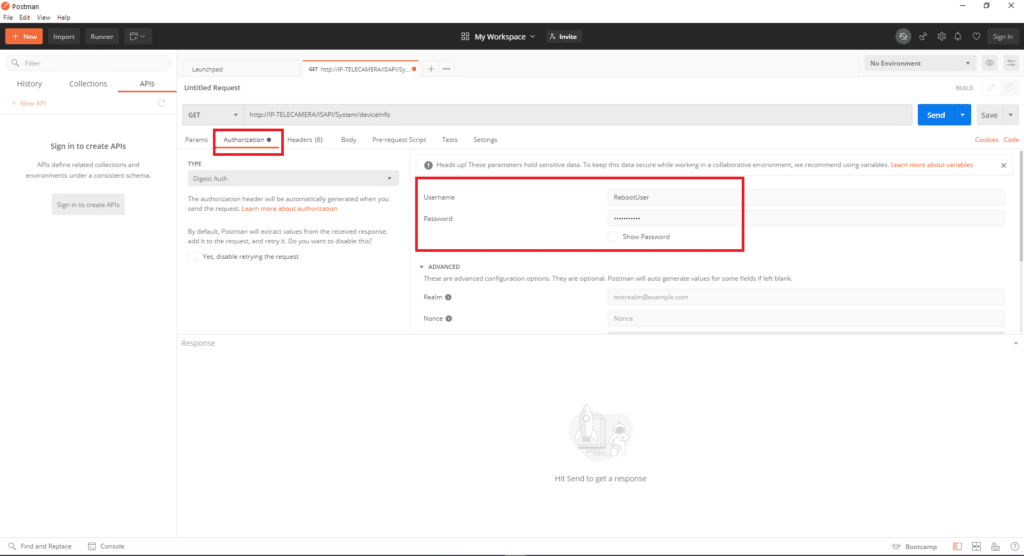1024x556 pixels.
Task: Click the orange New button
Action: 24,37
